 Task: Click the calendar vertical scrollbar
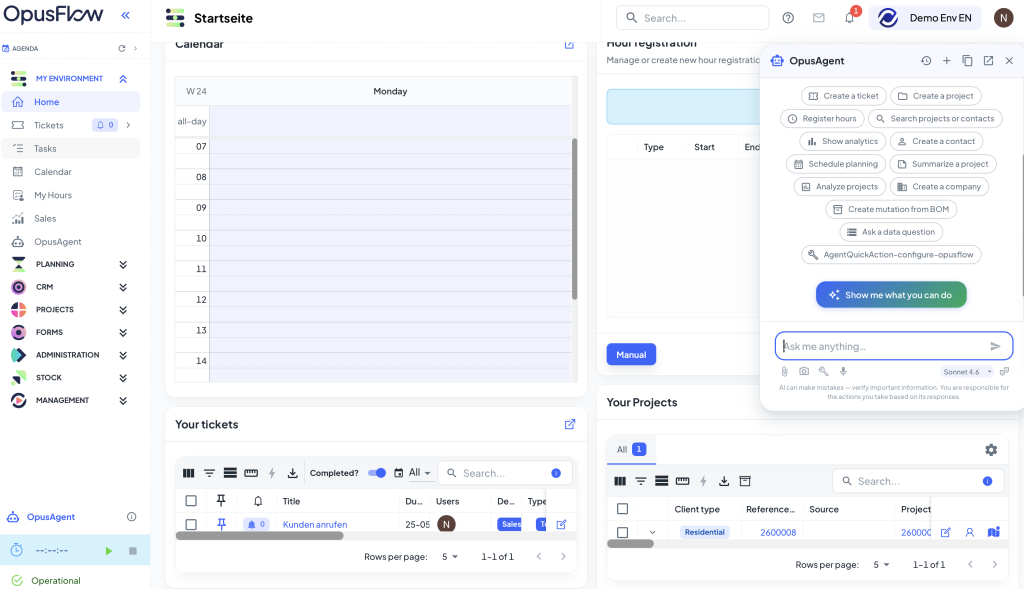pyautogui.click(x=575, y=219)
